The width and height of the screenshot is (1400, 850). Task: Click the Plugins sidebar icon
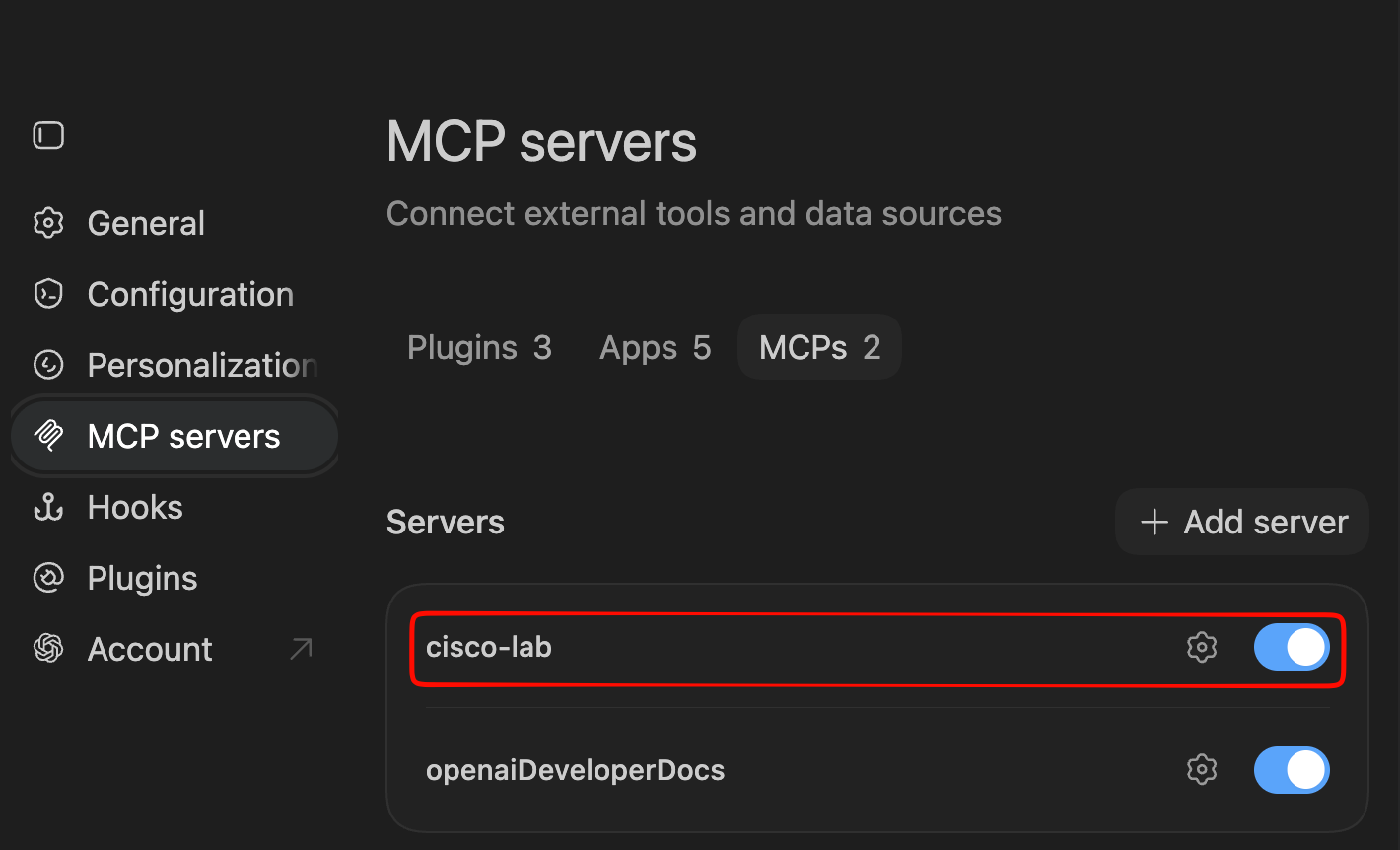coord(48,578)
